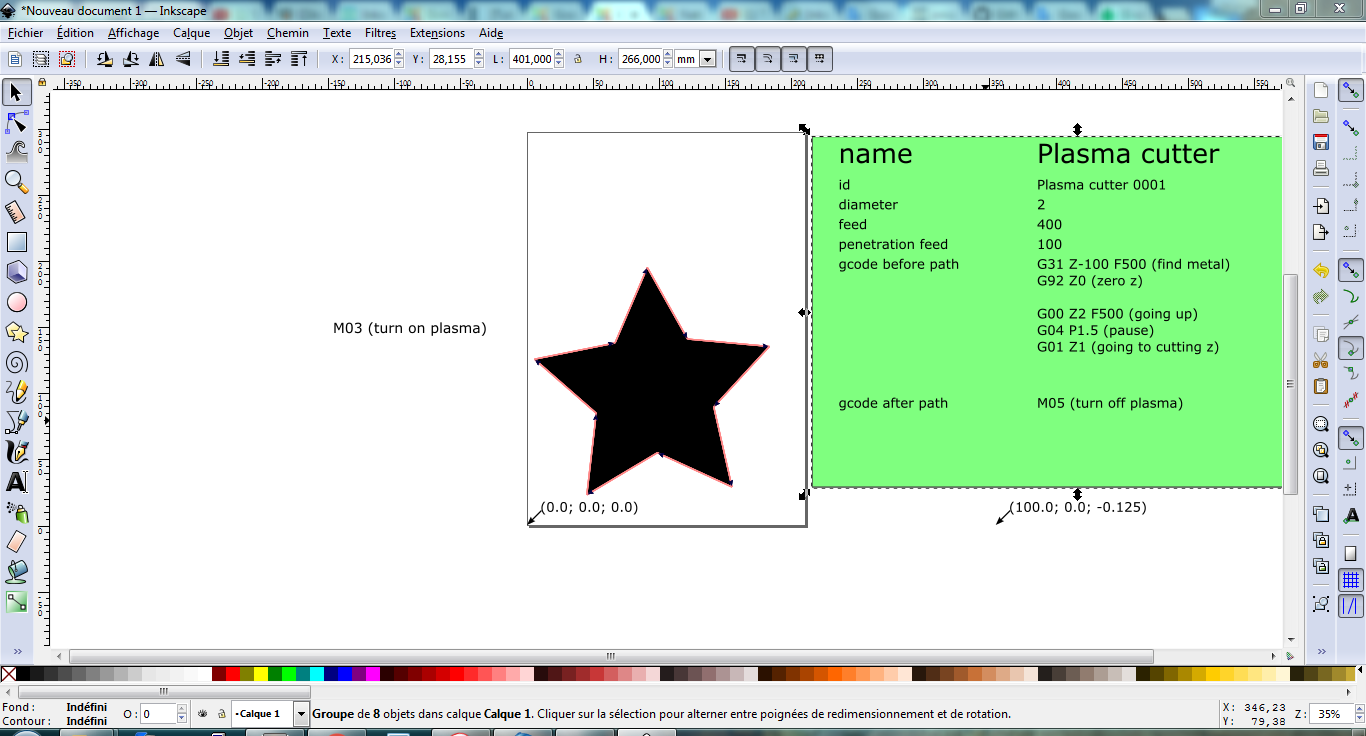This screenshot has height=736, width=1366.
Task: Click the Redo arrow icon
Action: (1321, 297)
